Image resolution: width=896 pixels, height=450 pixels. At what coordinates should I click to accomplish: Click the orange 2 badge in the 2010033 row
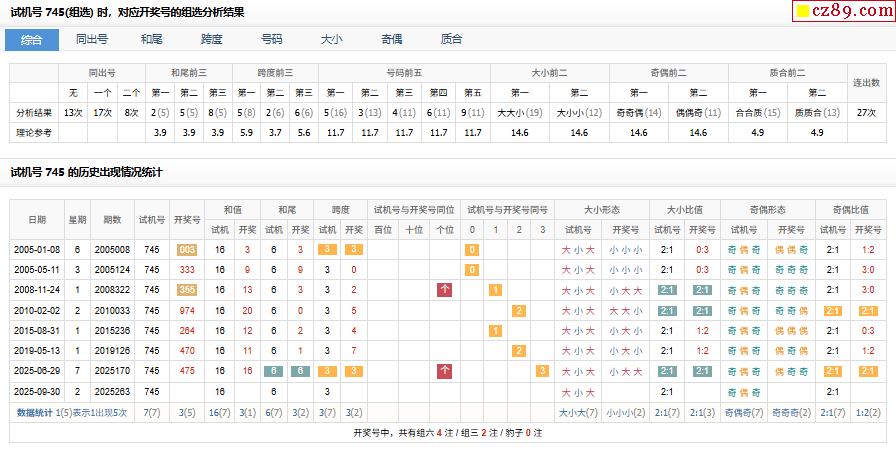(519, 311)
